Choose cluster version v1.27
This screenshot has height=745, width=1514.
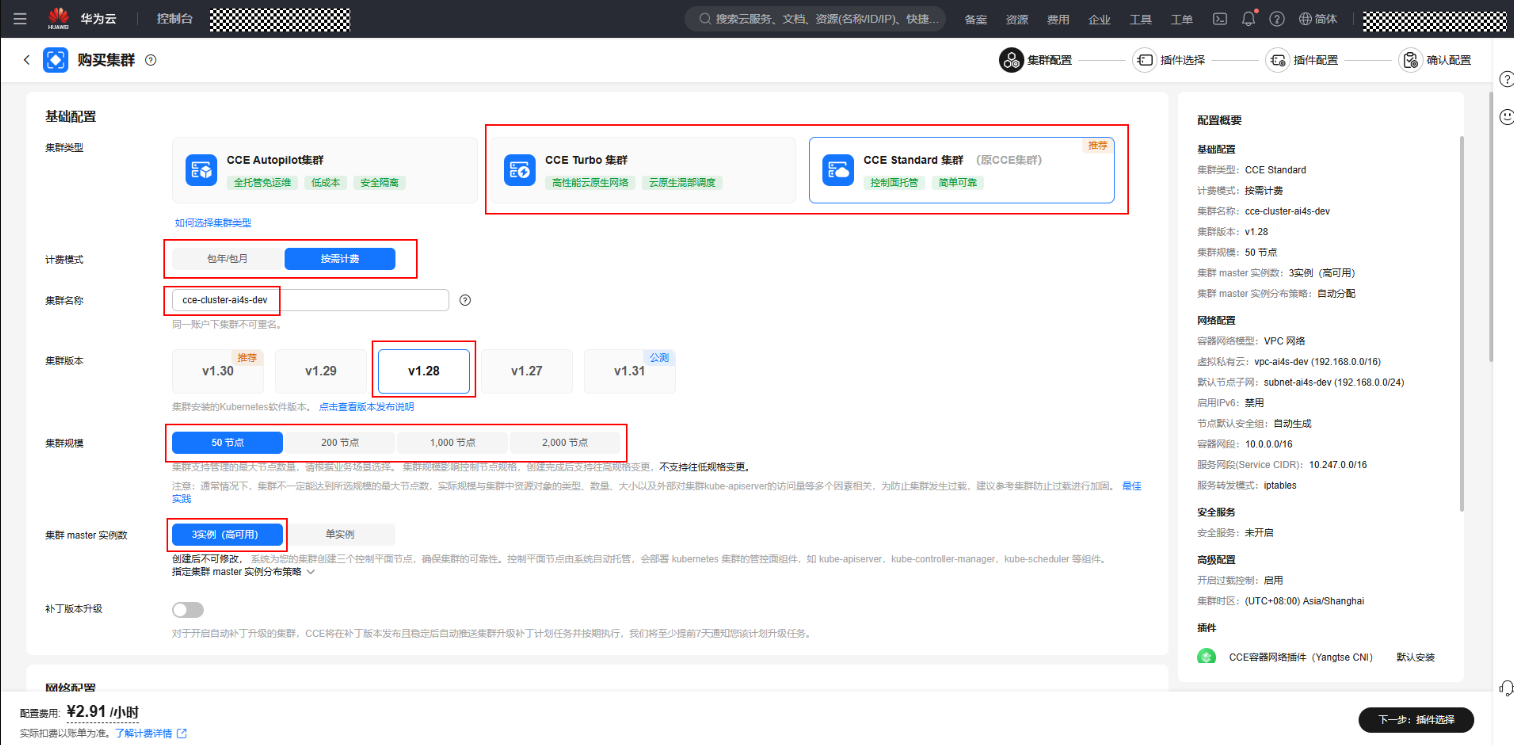(x=527, y=371)
